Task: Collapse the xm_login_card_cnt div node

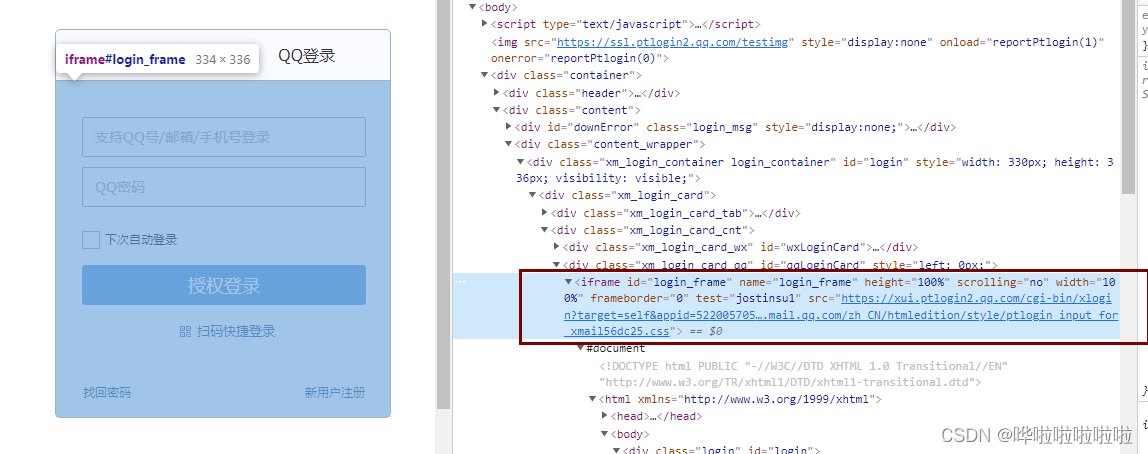Action: point(545,230)
